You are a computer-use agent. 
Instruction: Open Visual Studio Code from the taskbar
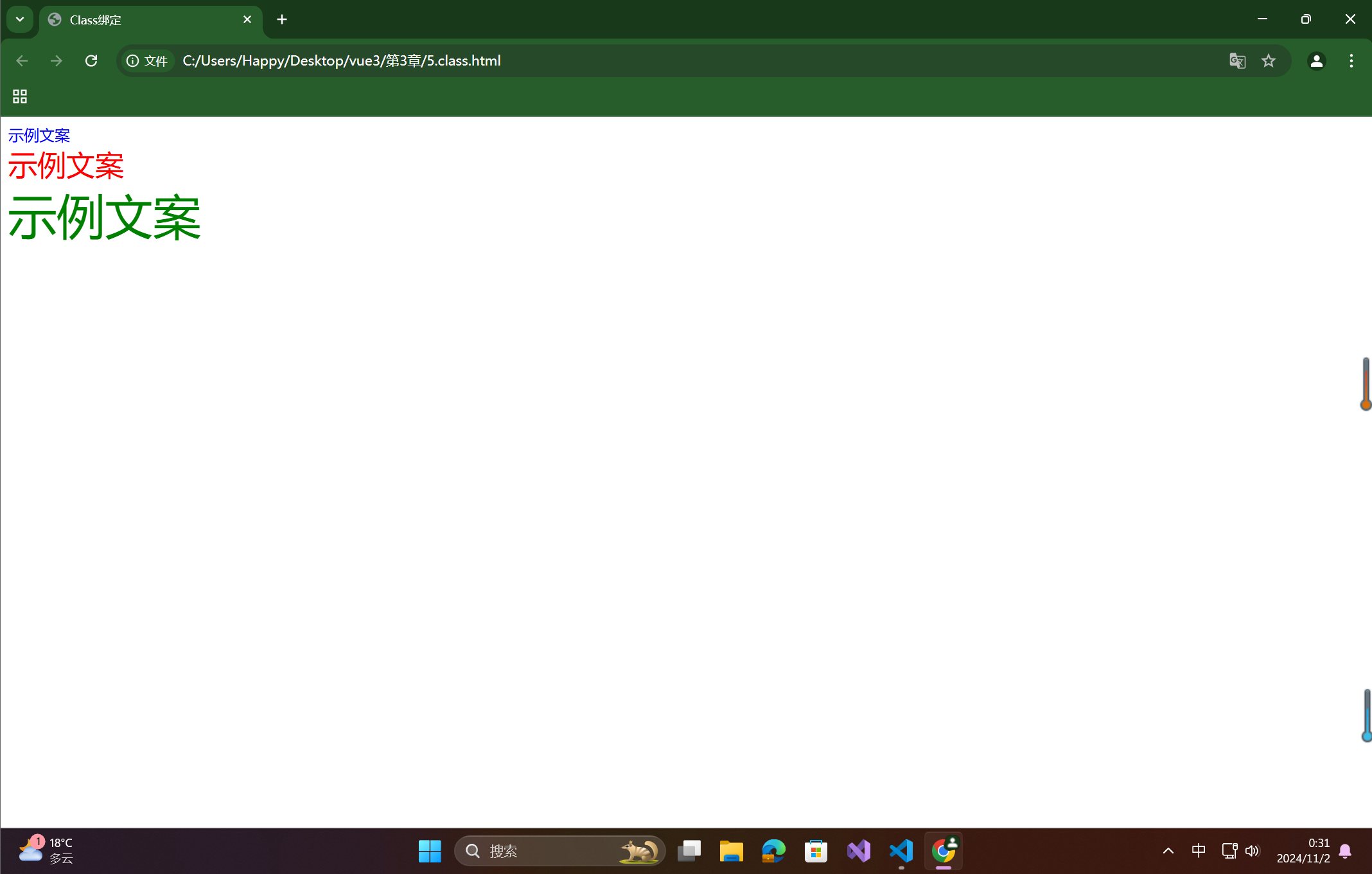click(901, 851)
